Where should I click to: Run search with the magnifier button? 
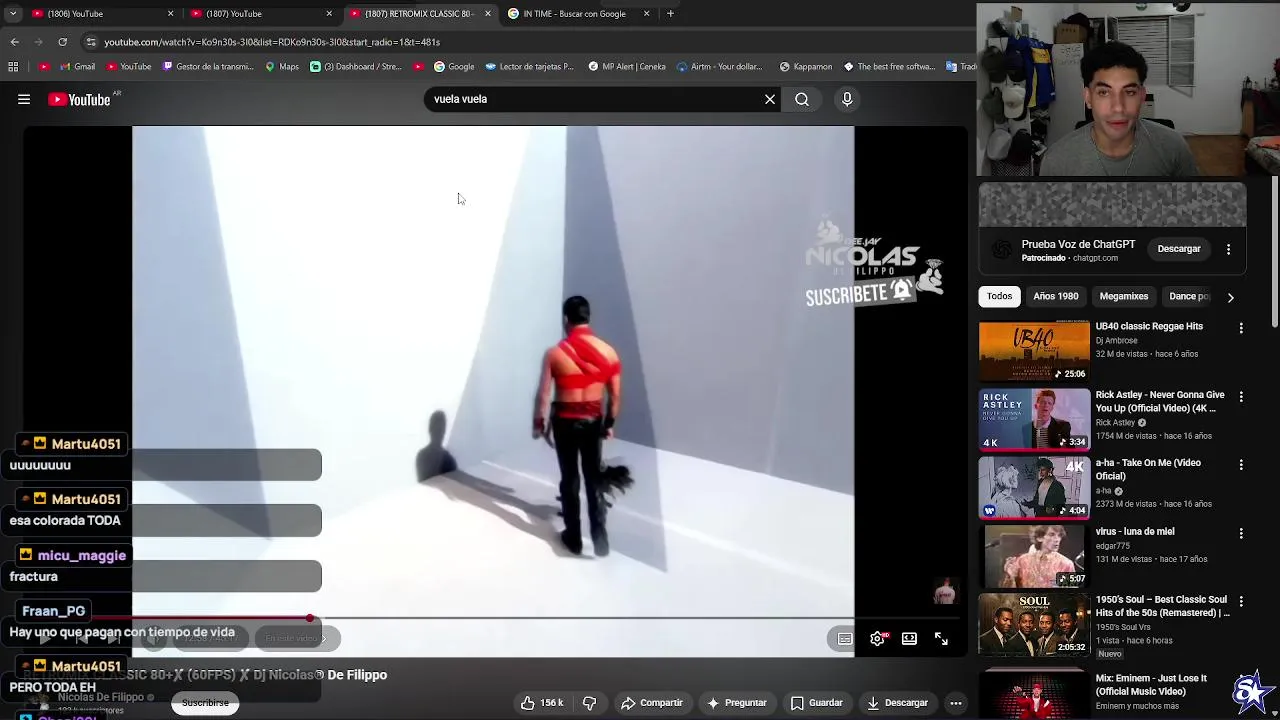[x=802, y=99]
